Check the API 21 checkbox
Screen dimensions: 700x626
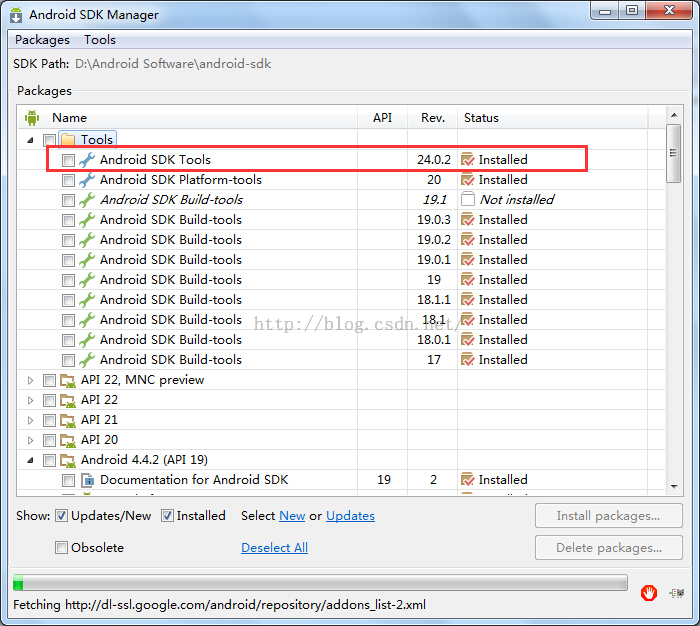[x=49, y=421]
